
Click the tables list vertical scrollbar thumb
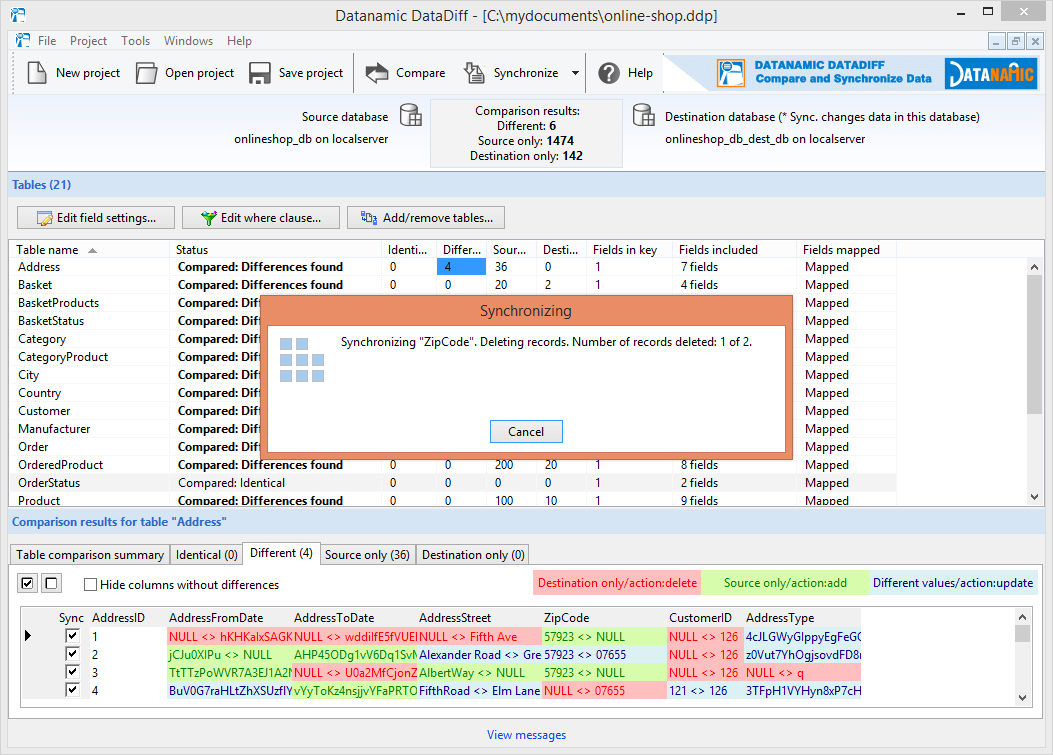1034,344
